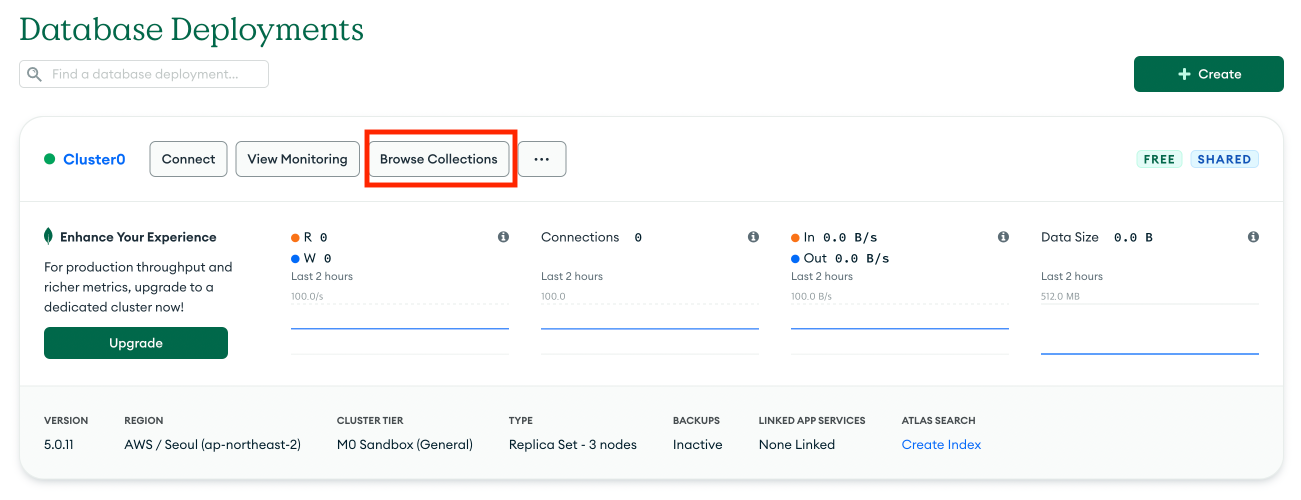Open the Cluster0 link
This screenshot has height=500, width=1301.
tap(94, 159)
